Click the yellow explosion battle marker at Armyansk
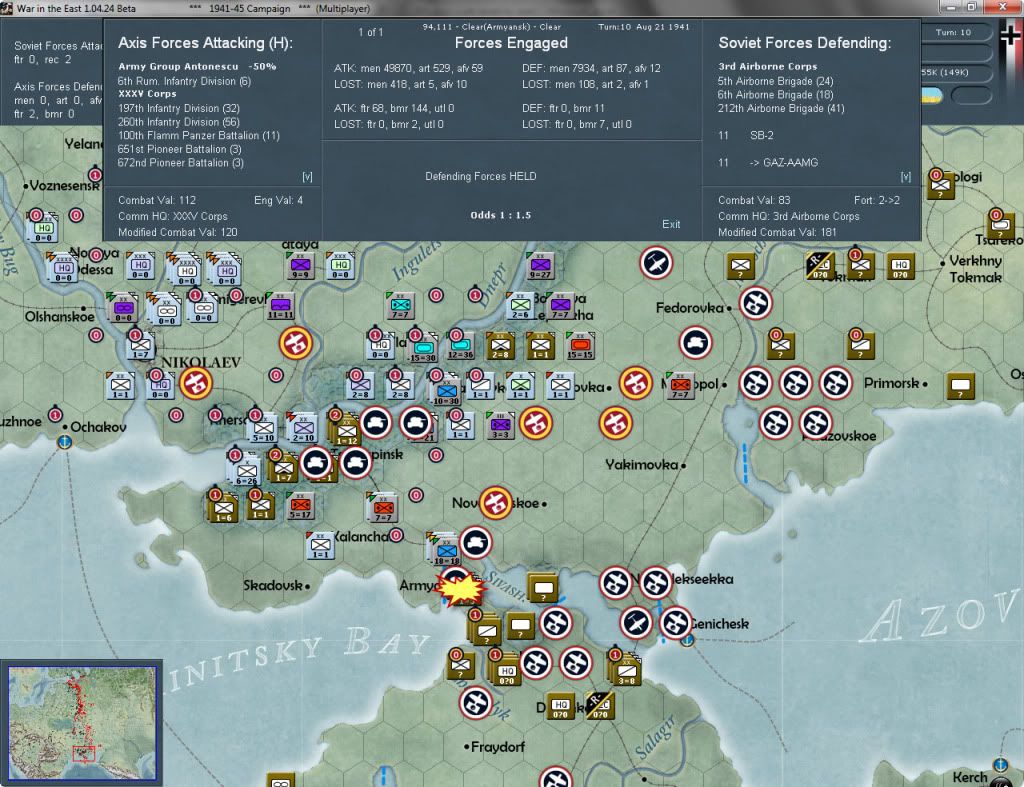This screenshot has width=1024, height=787. 462,588
